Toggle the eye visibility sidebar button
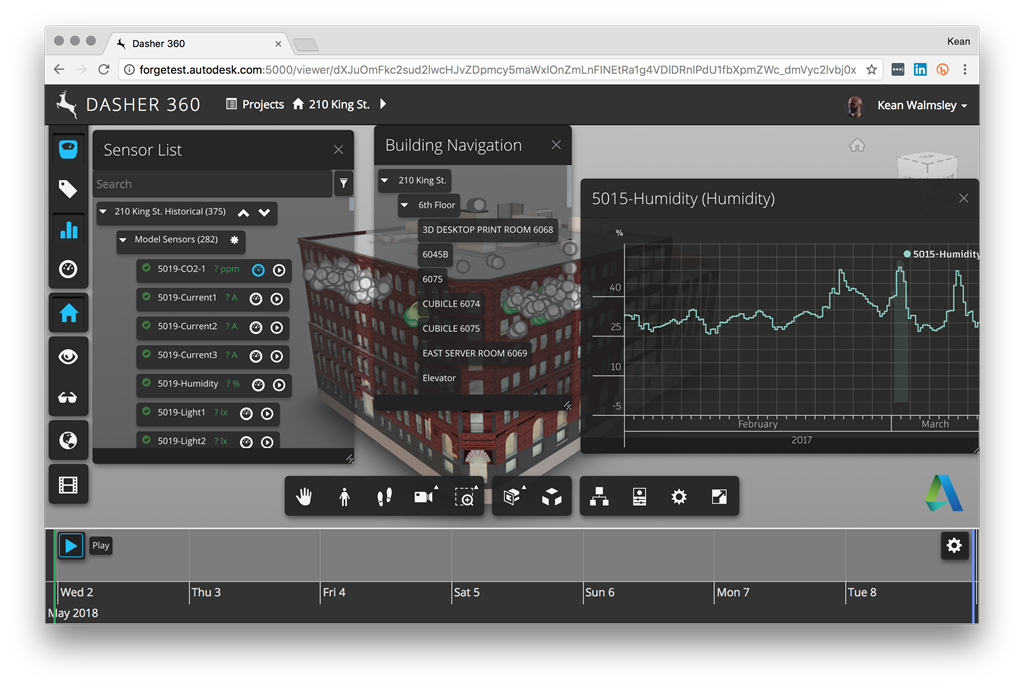 [68, 356]
